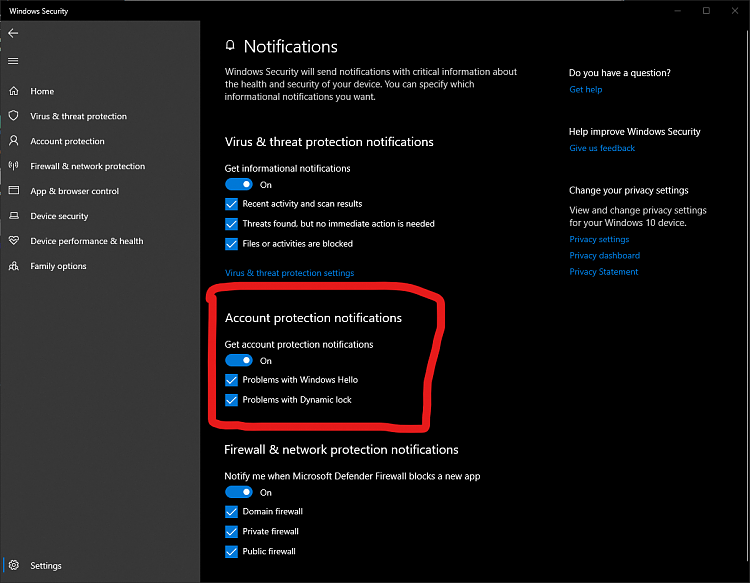Open Account protection section
Screen dimensions: 750x583
pyautogui.click(x=100, y=141)
